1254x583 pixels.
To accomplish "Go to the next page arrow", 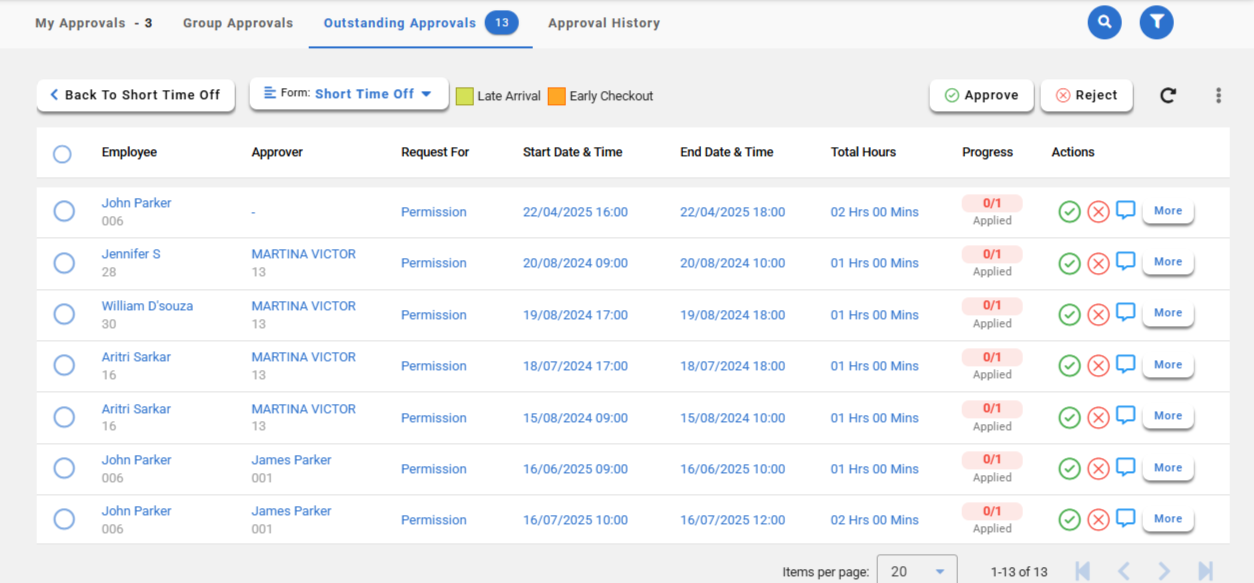I will 1164,571.
